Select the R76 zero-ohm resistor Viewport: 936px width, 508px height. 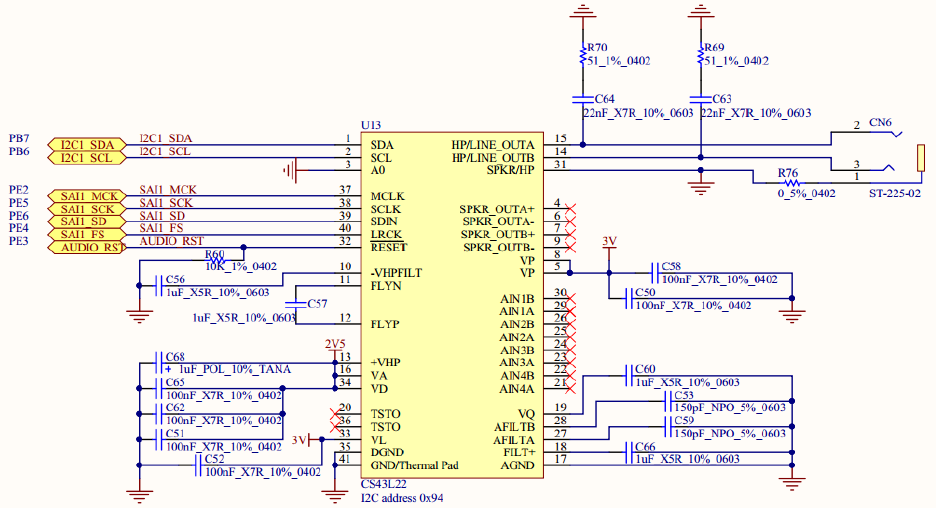tap(792, 183)
